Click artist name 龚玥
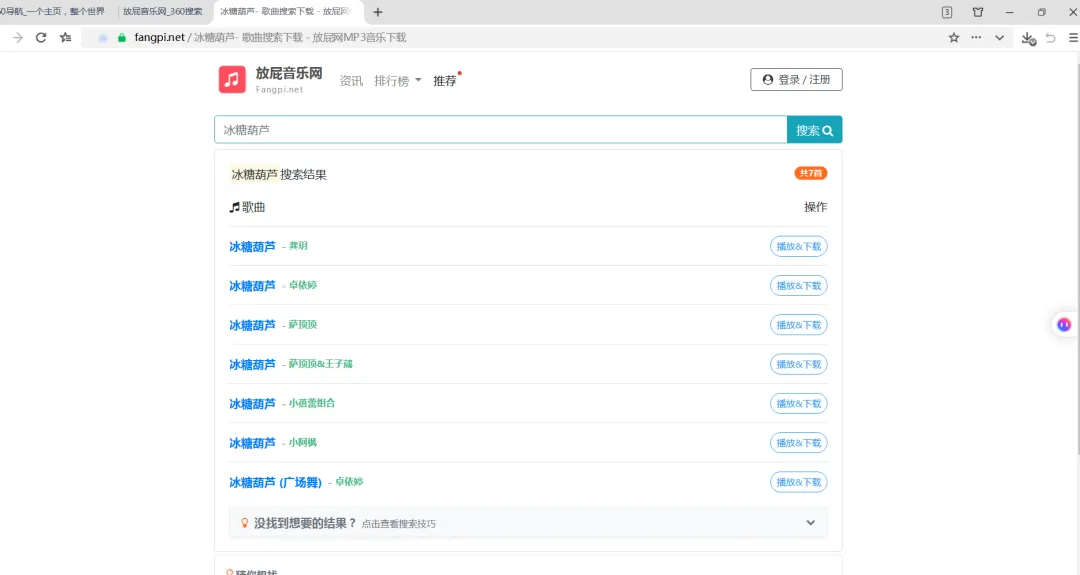 298,246
